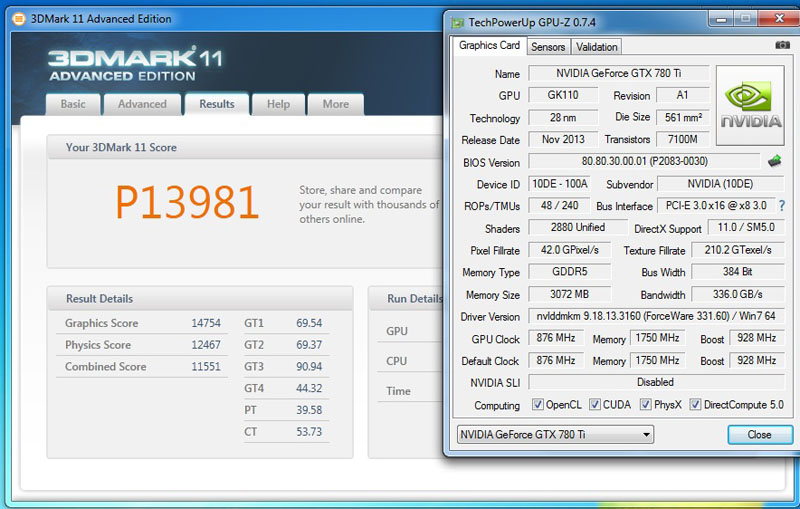This screenshot has height=509, width=800.
Task: Click the camera screenshot icon in GPU-Z
Action: click(782, 46)
